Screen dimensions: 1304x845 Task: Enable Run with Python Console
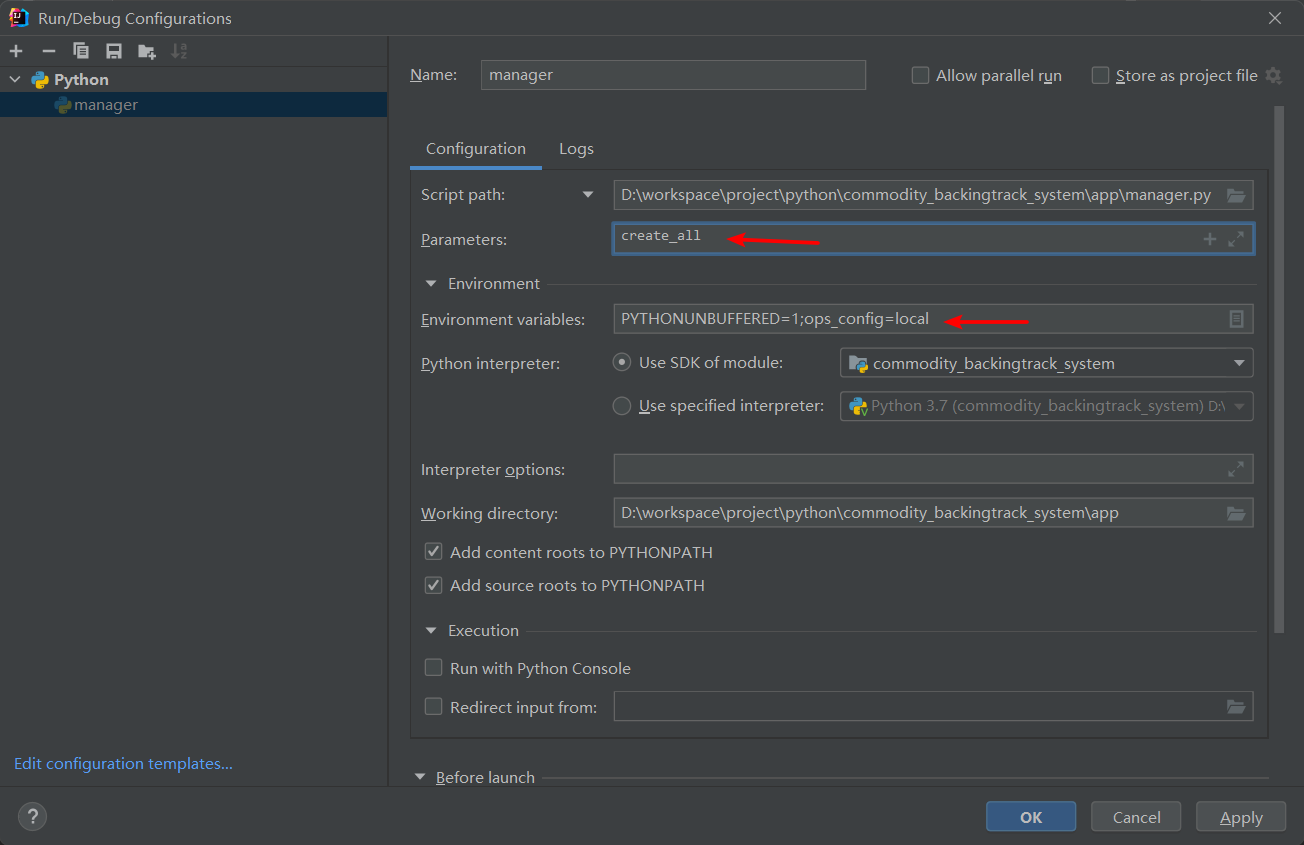pos(433,668)
